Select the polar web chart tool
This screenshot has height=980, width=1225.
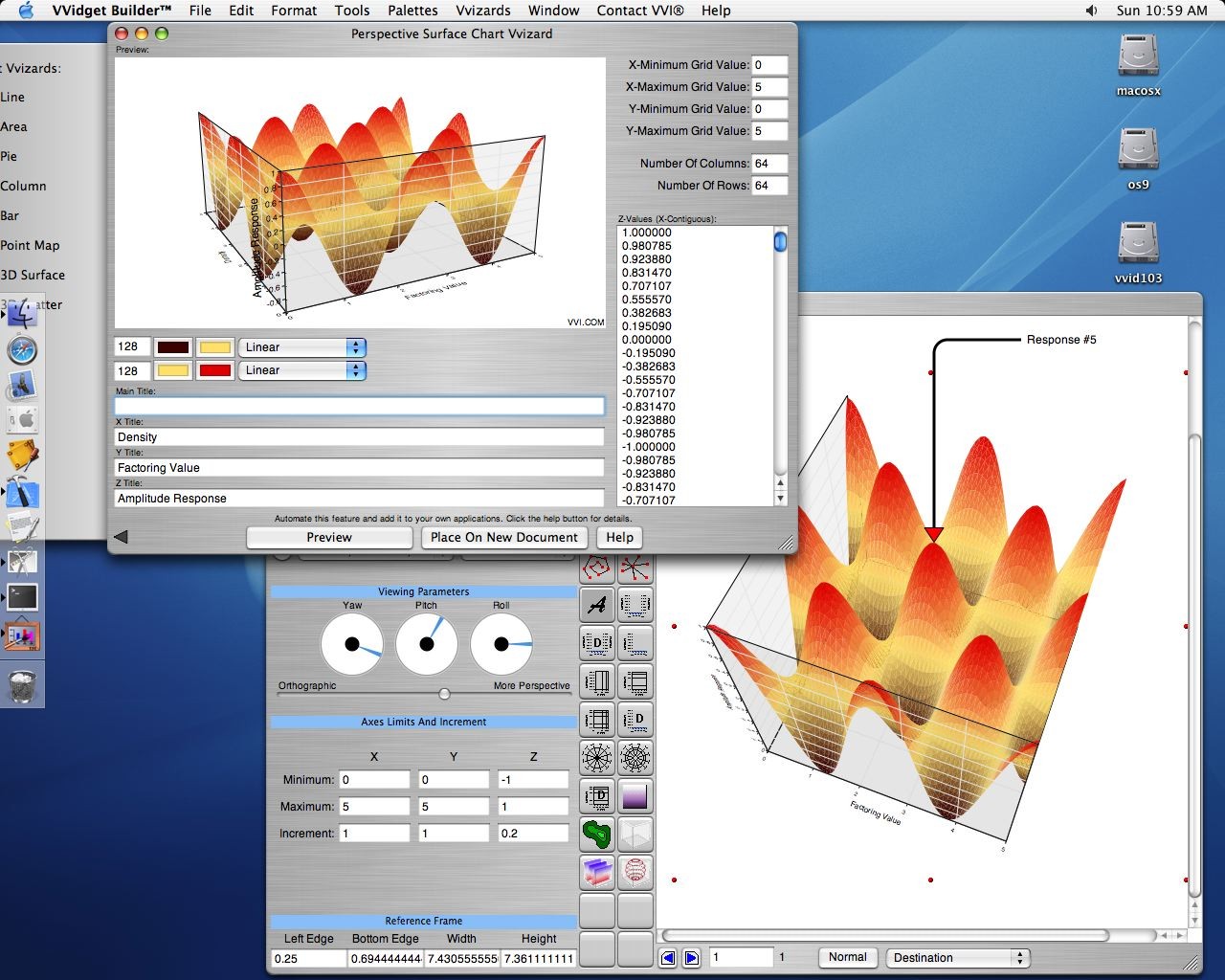point(635,758)
